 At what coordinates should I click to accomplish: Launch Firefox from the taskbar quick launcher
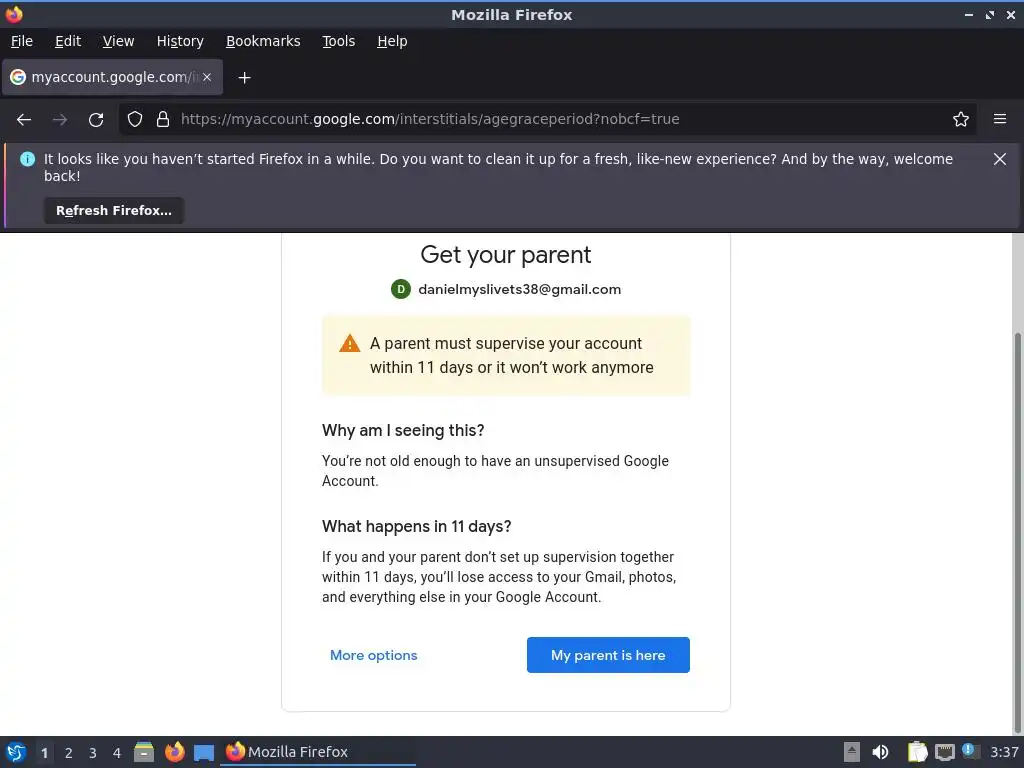pyautogui.click(x=174, y=752)
